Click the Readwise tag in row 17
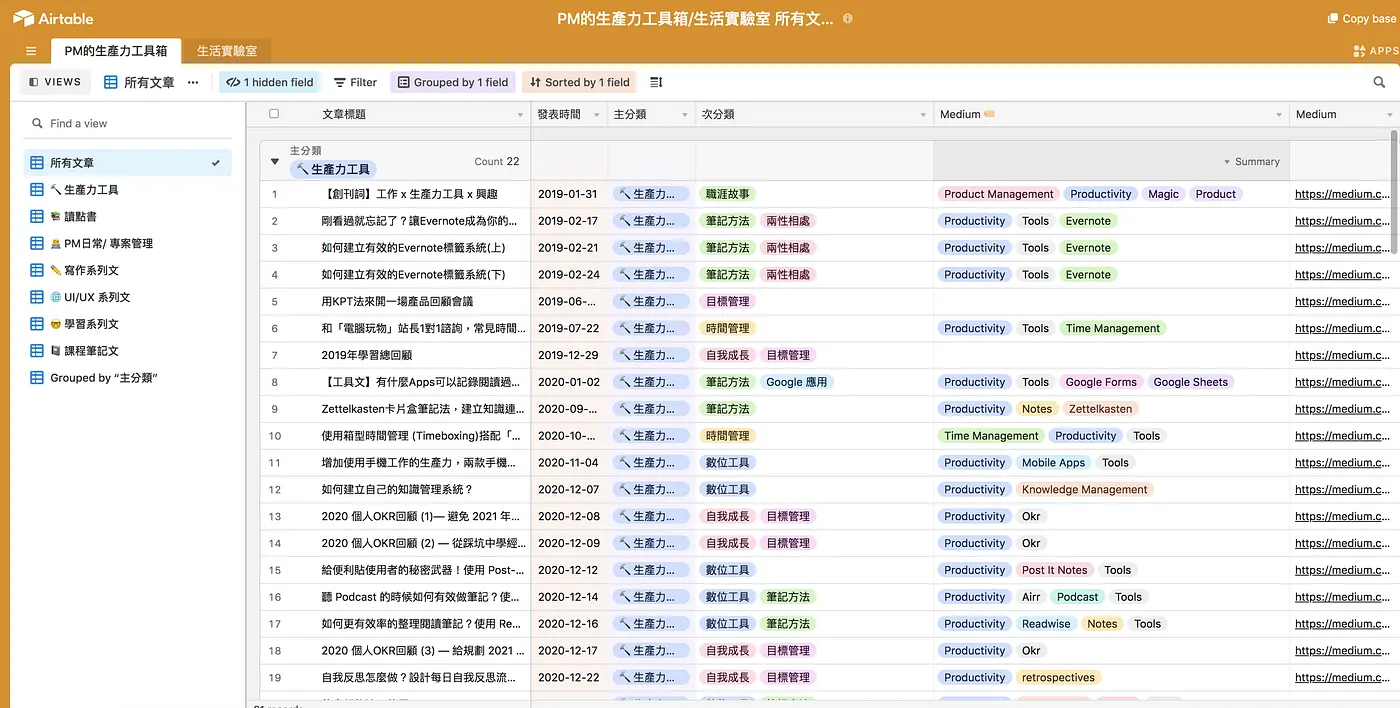The width and height of the screenshot is (1400, 708). [1046, 624]
